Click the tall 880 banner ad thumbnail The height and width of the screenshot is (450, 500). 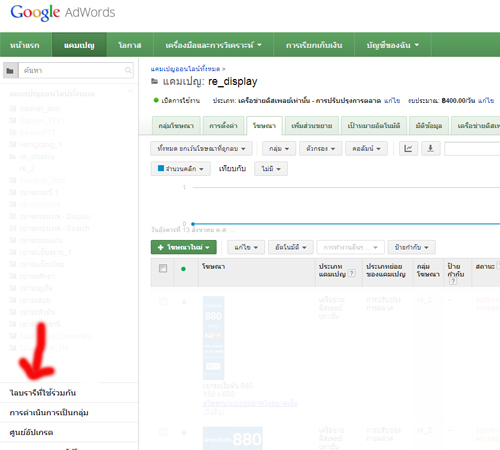[x=214, y=338]
